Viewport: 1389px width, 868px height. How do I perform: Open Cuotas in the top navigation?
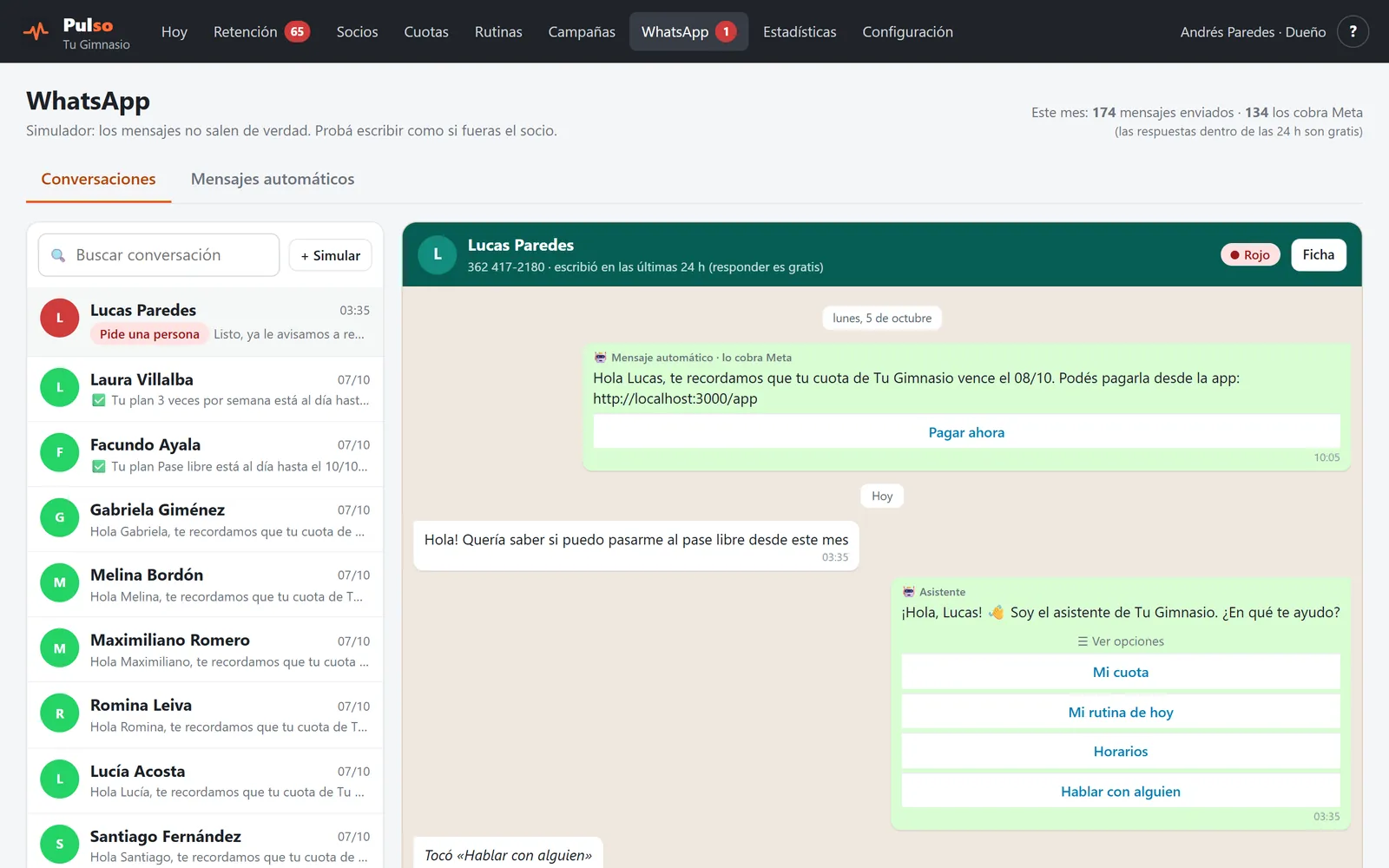[x=426, y=31]
